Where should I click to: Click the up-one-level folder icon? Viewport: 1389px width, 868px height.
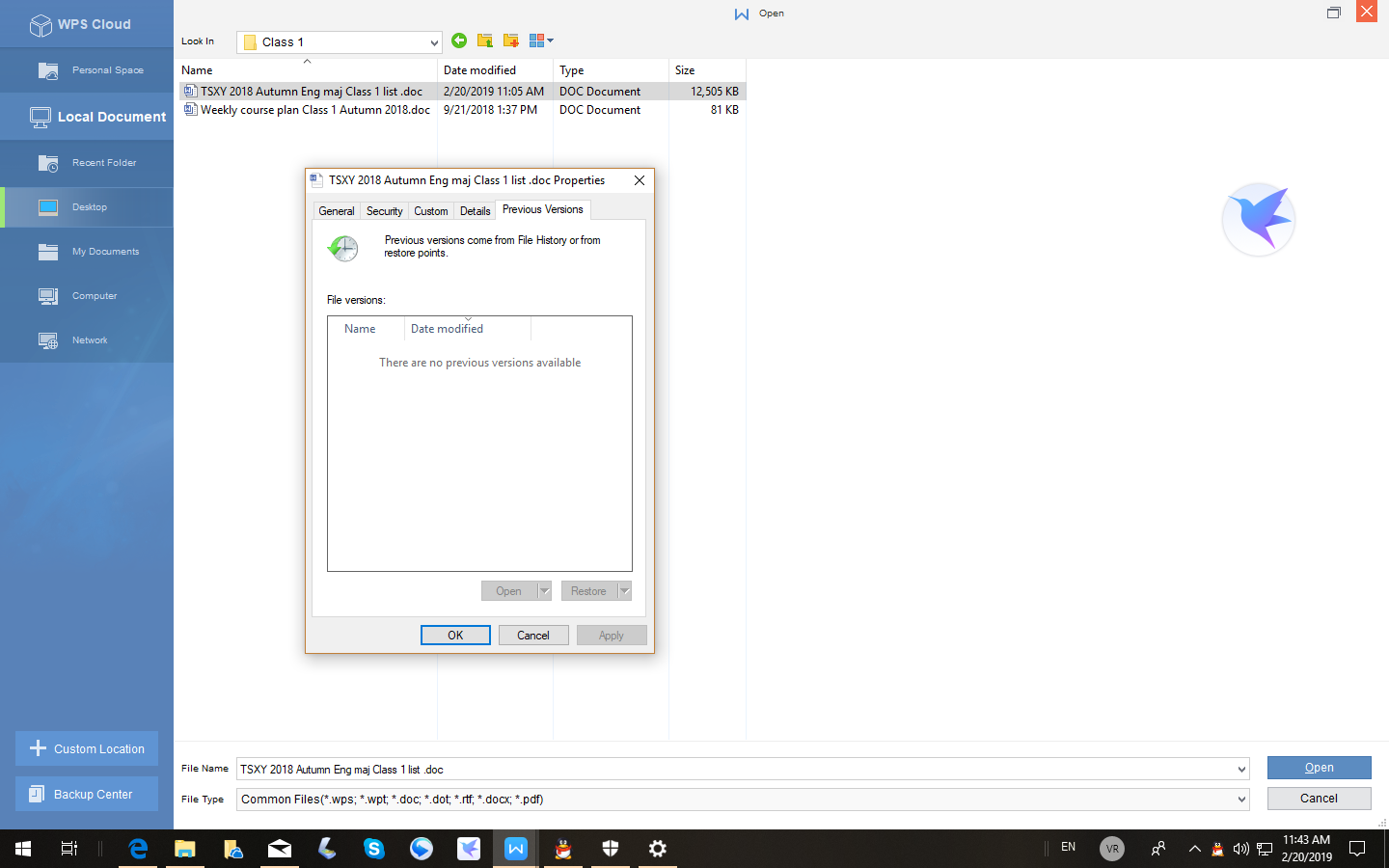tap(485, 41)
